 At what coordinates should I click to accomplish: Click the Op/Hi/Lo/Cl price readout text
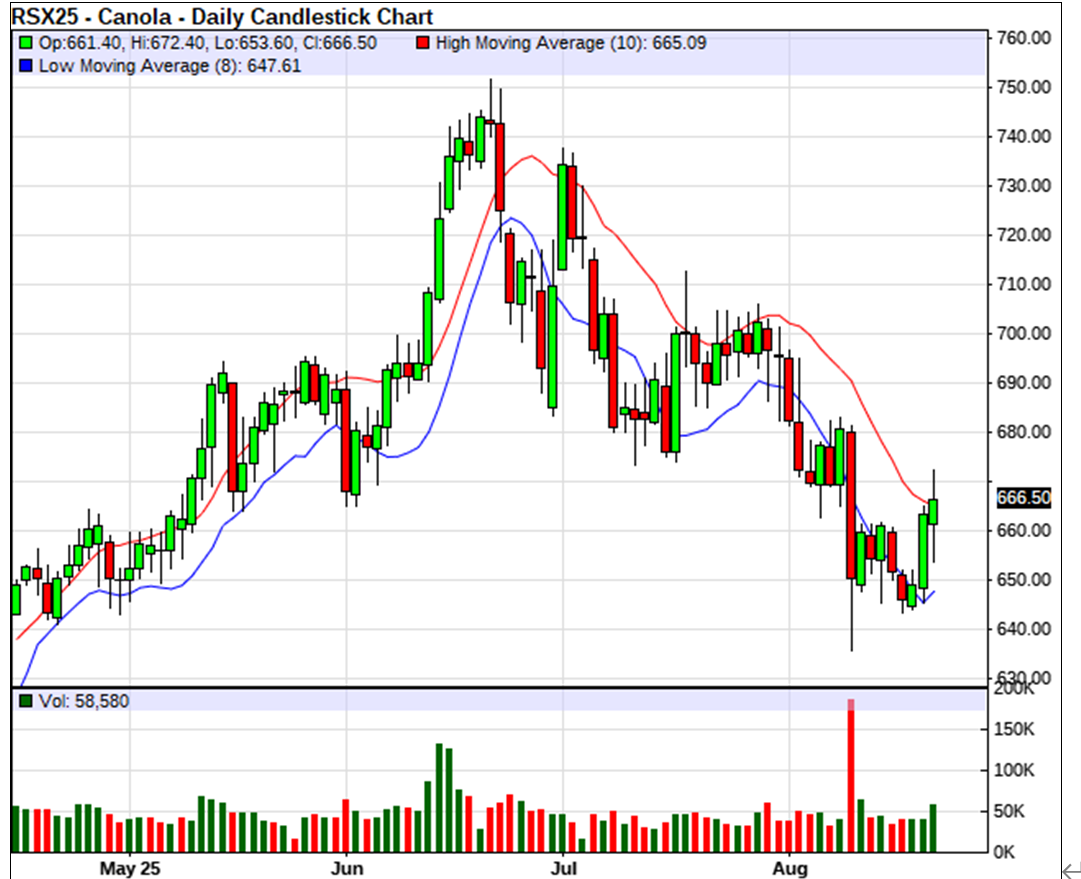coord(208,44)
